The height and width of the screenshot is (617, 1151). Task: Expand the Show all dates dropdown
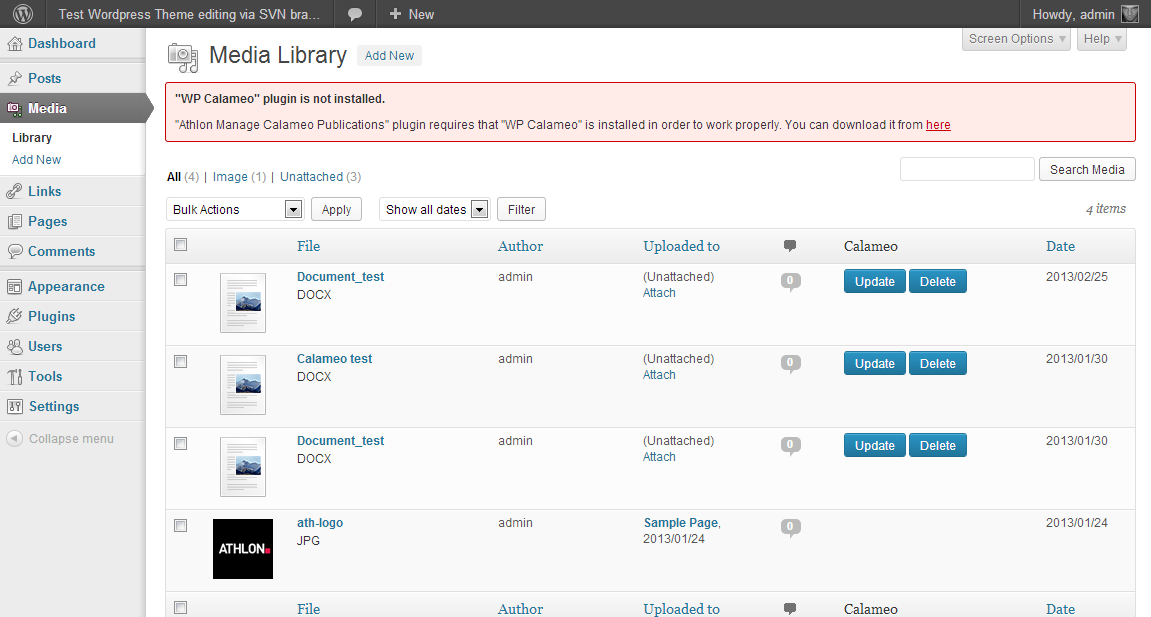(x=434, y=210)
